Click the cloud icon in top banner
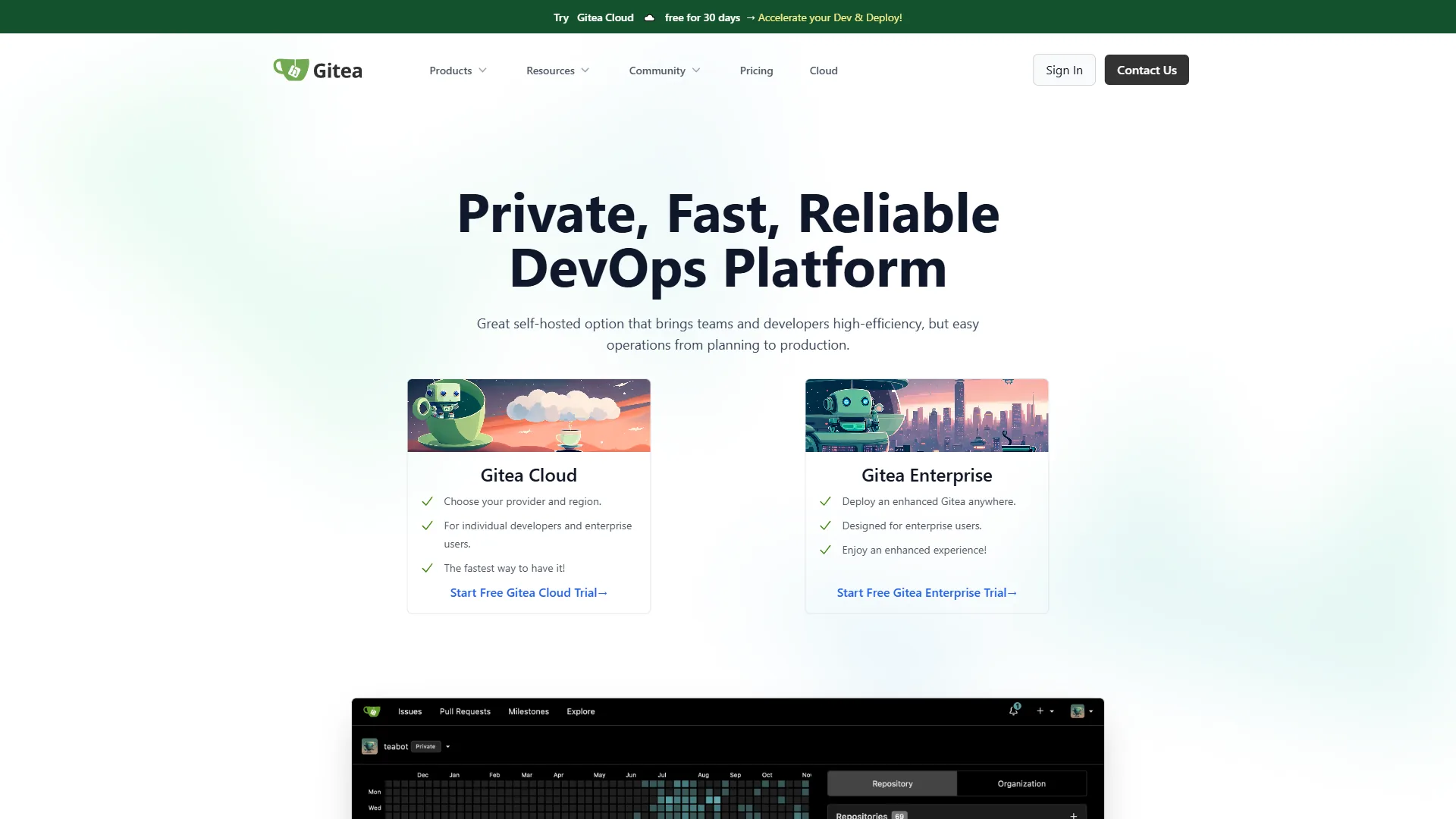1456x819 pixels. coord(649,17)
